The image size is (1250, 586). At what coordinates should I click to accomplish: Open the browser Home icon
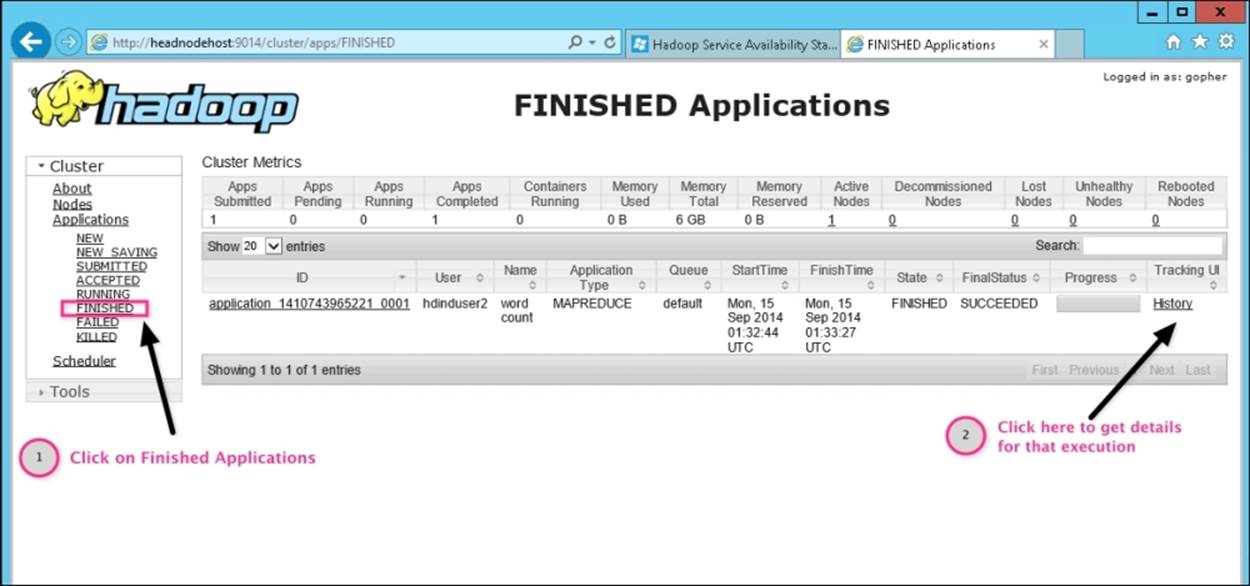click(1173, 42)
